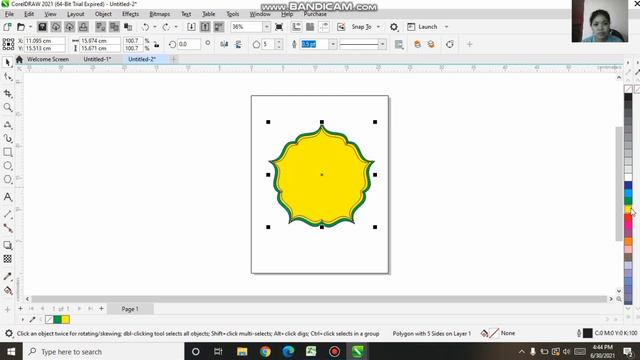Click the Mirror vertically icon

click(239, 44)
